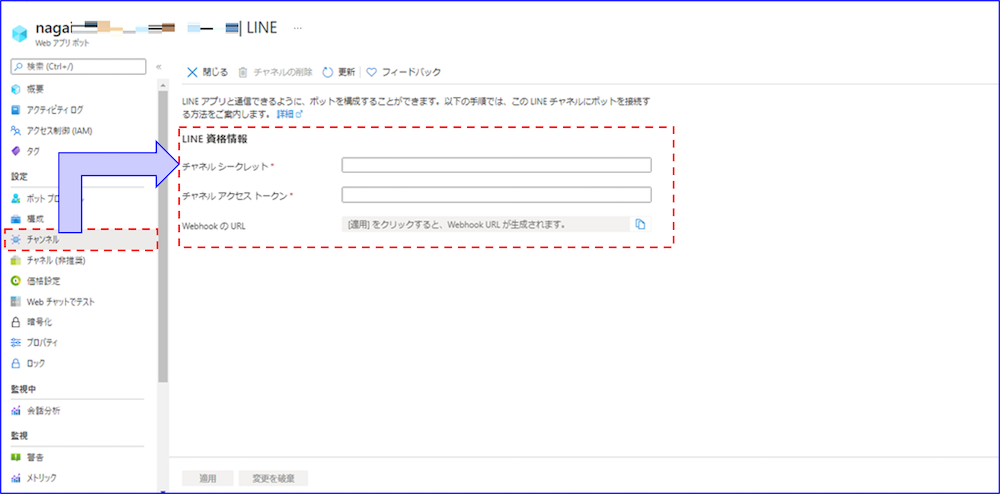Focus the チャネル シークレット input field
Screen dimensions: 1000x494
tap(496, 165)
